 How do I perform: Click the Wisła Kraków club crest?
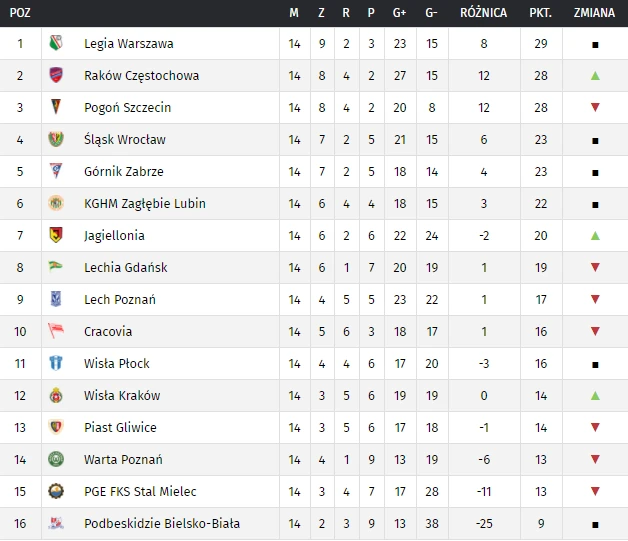point(56,396)
